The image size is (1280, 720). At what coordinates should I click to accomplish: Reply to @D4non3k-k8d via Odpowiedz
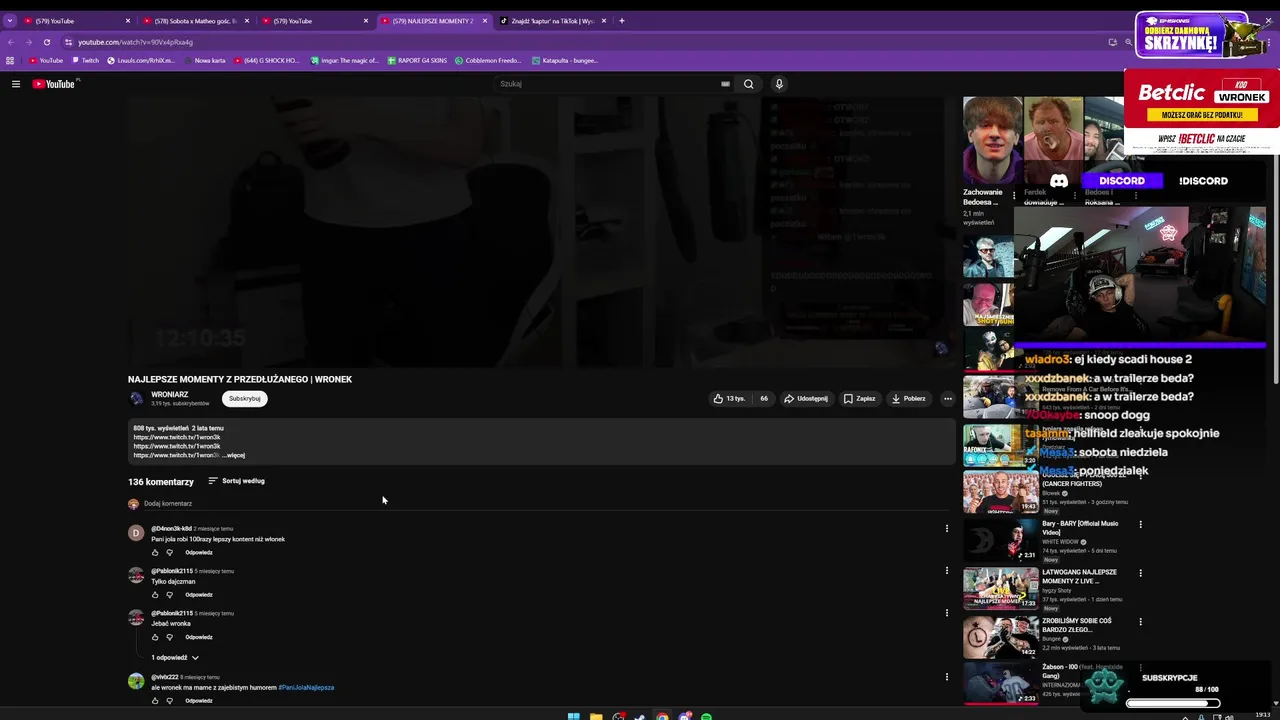[199, 552]
